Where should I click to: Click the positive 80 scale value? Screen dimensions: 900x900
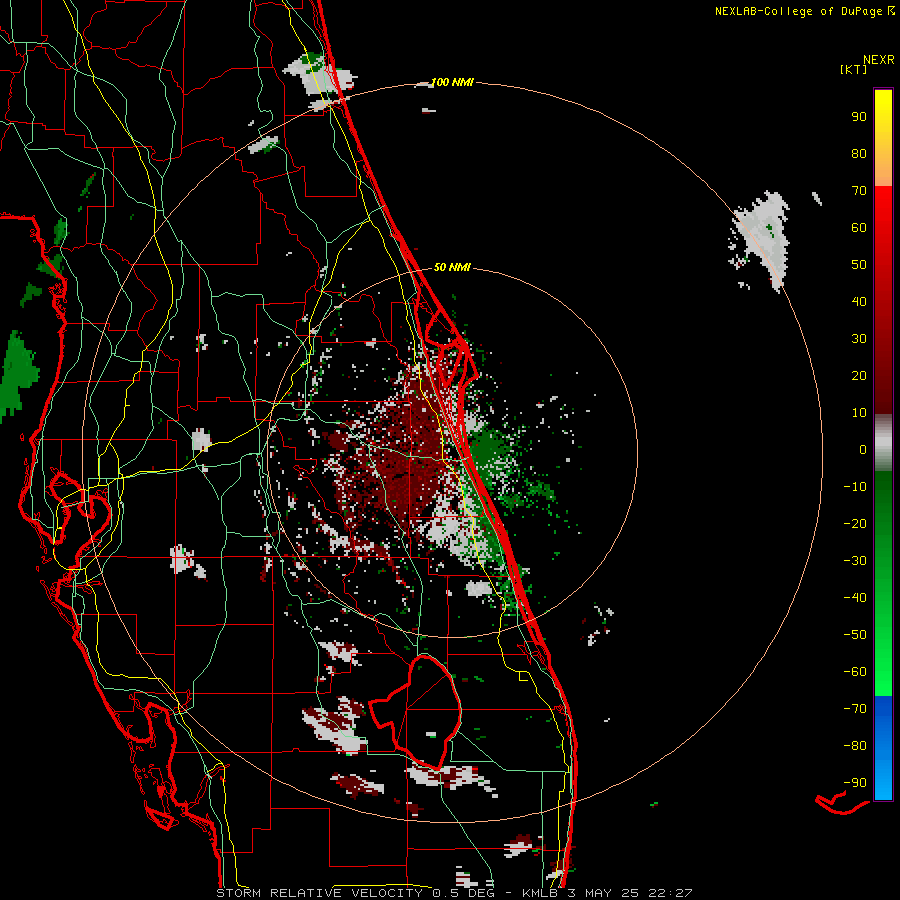coord(859,153)
